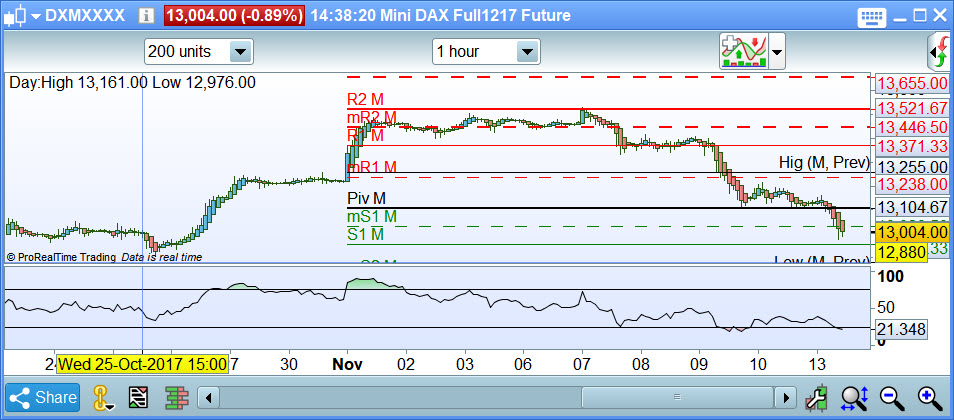Click the yellow 13,004.00 current price label
954x420 pixels.
coord(913,232)
